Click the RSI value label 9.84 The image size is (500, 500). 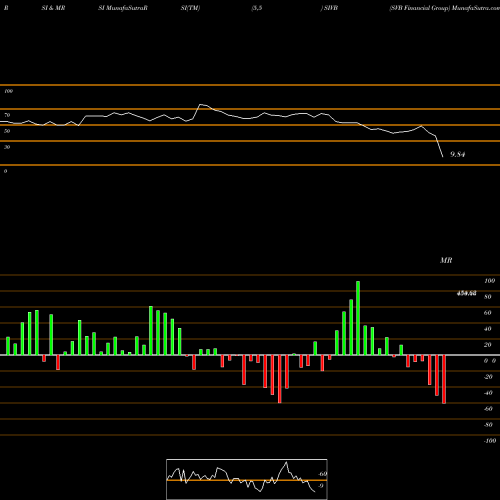coord(457,154)
